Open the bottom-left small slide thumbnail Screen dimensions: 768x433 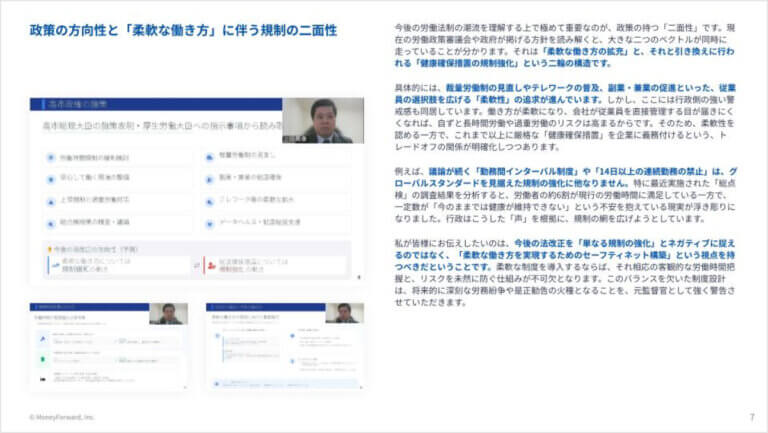pos(109,347)
